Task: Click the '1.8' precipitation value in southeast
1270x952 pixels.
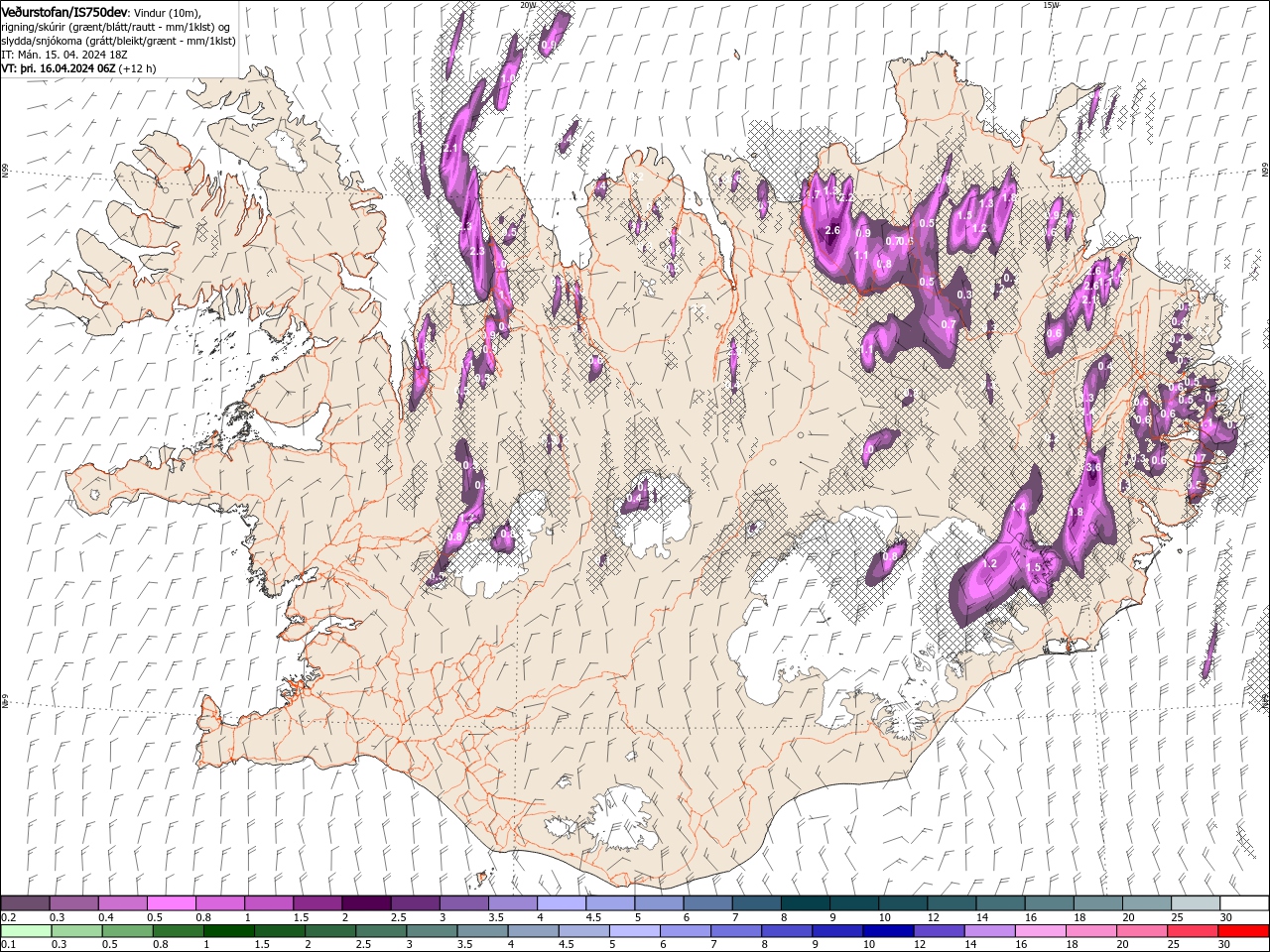Action: click(x=1076, y=512)
